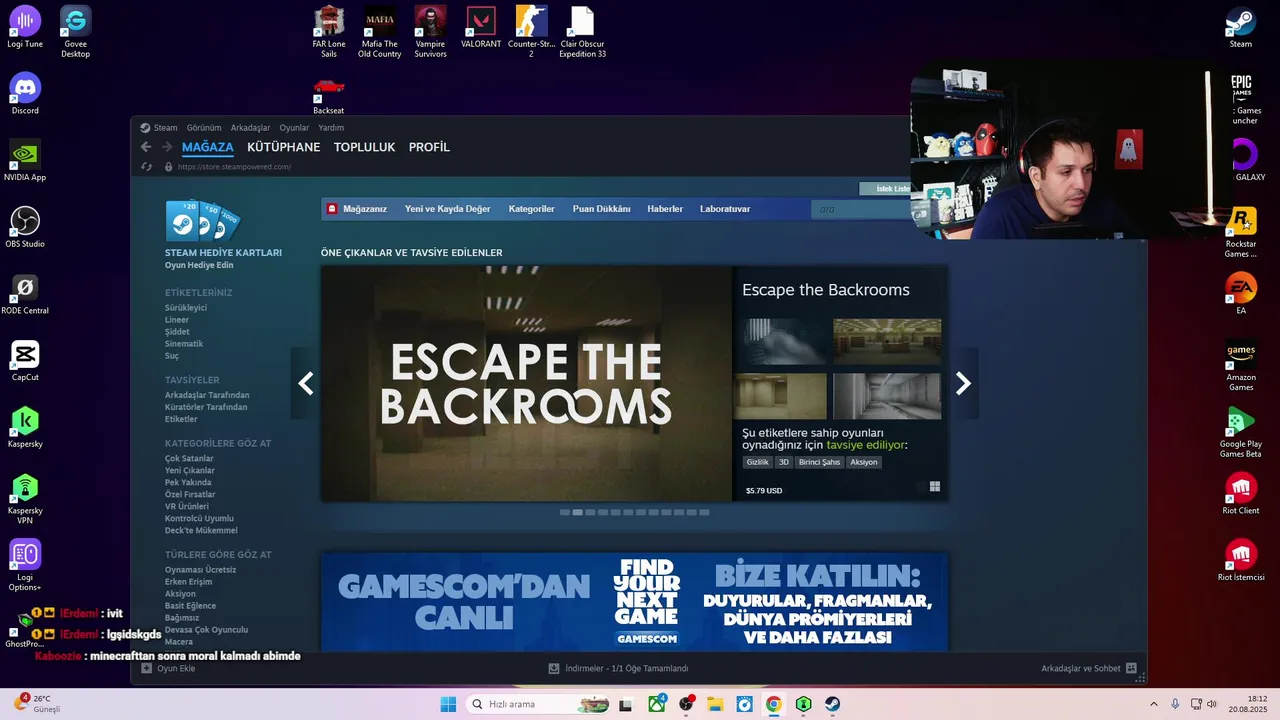Open the Görünüm menu

[x=204, y=127]
